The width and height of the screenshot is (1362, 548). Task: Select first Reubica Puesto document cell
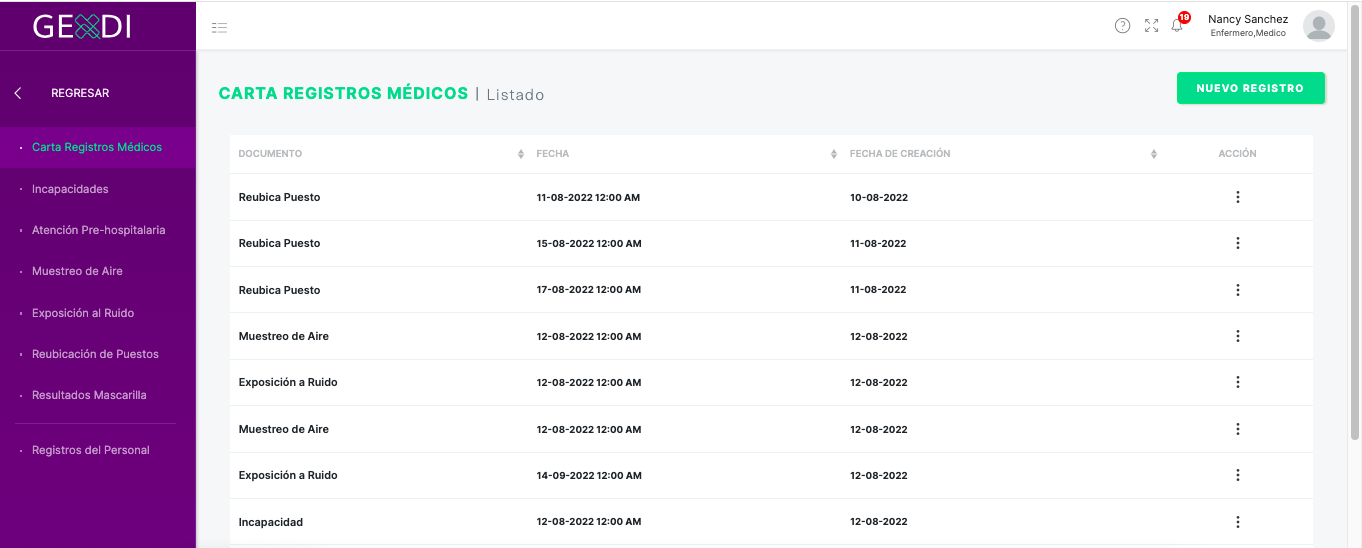279,197
